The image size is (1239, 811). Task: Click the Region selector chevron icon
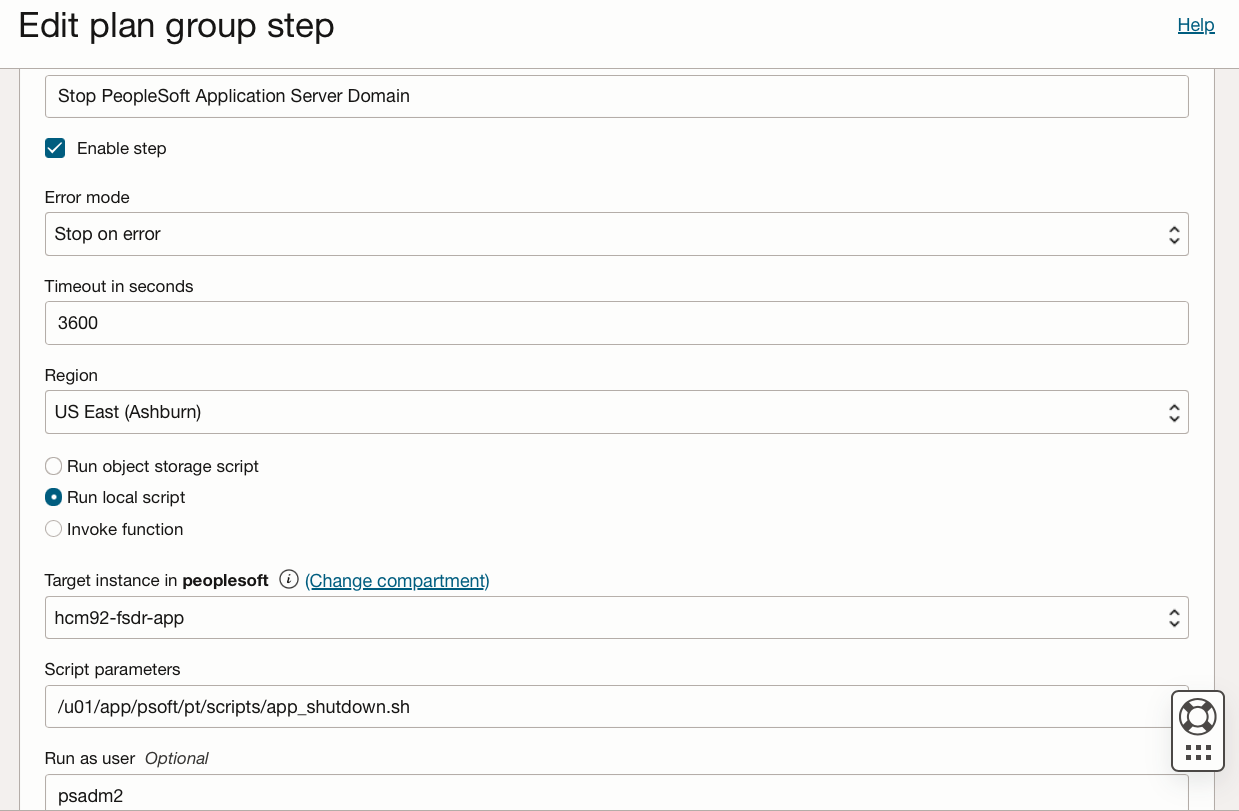pyautogui.click(x=1174, y=411)
